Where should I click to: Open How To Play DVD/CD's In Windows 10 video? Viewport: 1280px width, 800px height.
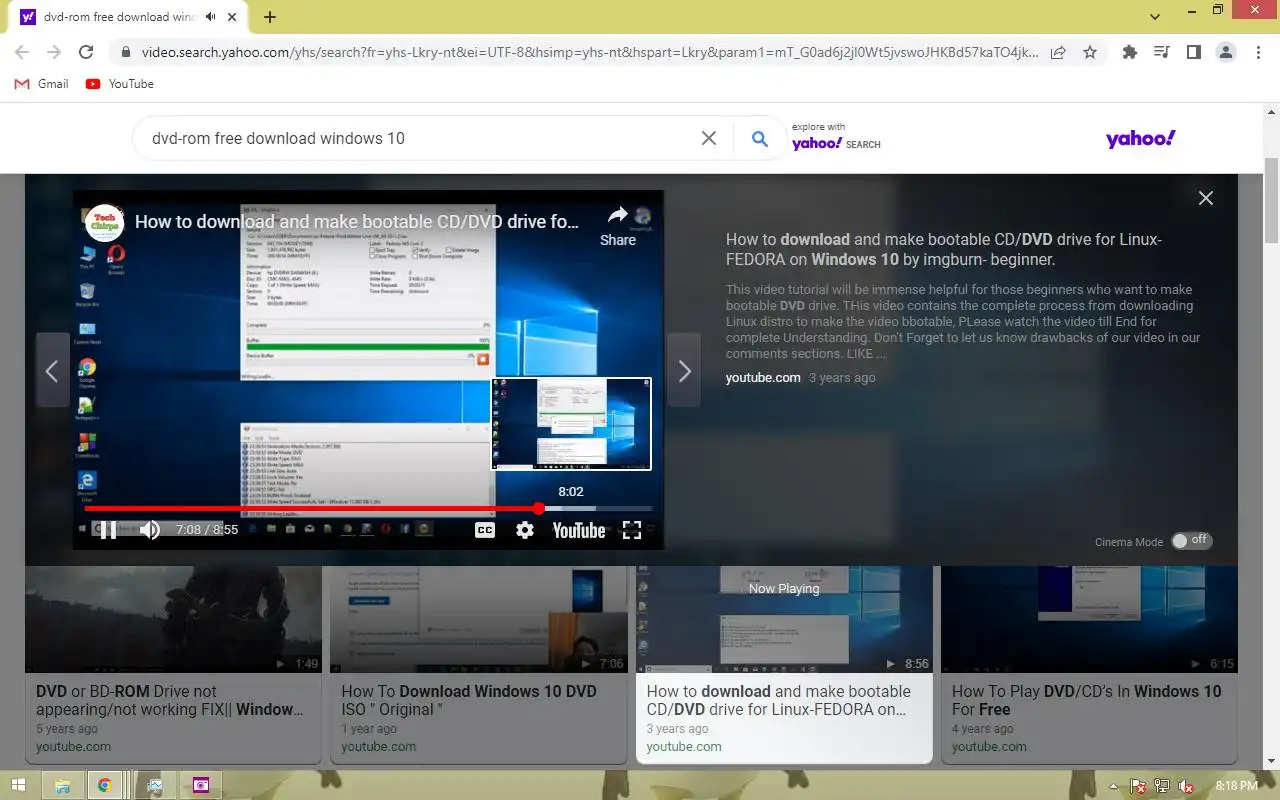click(1089, 618)
